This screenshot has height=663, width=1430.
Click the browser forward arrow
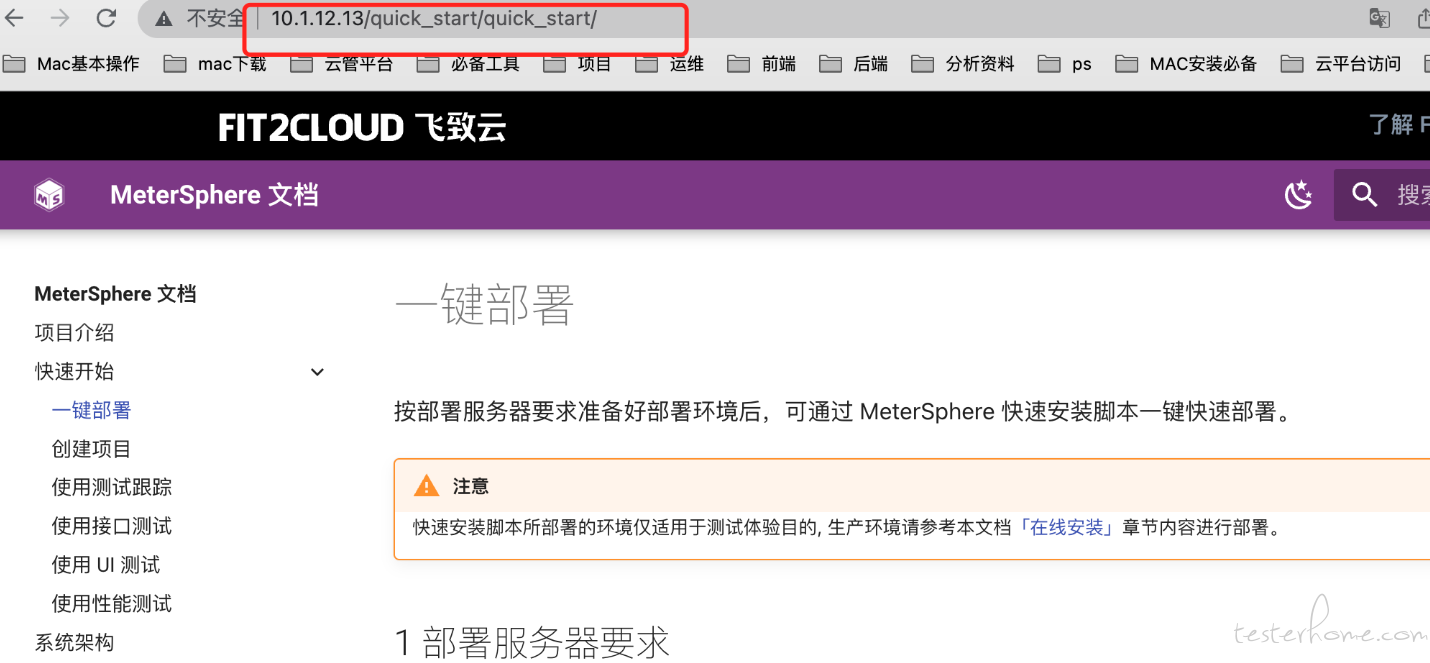[x=60, y=18]
